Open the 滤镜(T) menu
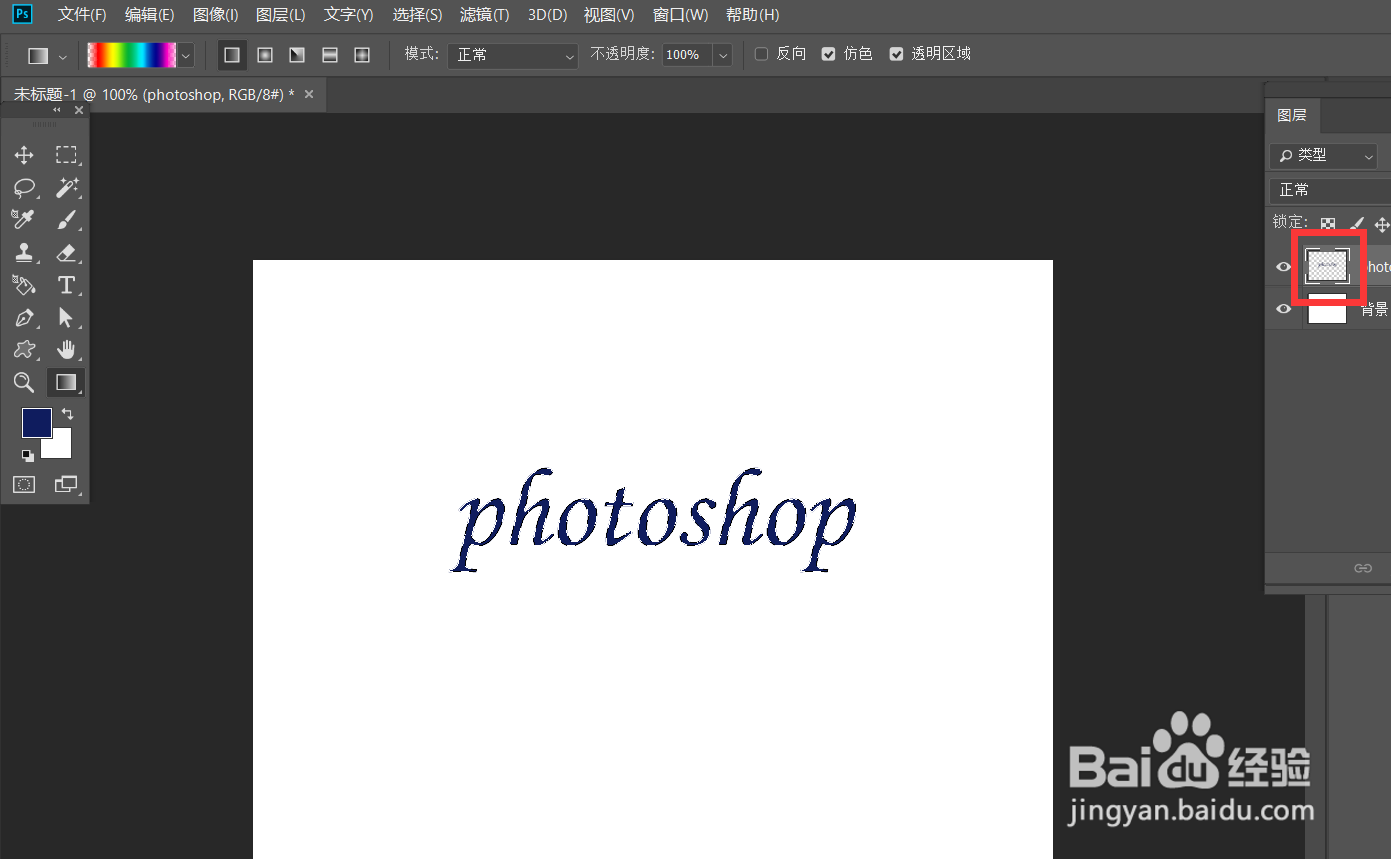This screenshot has height=859, width=1391. coord(484,15)
